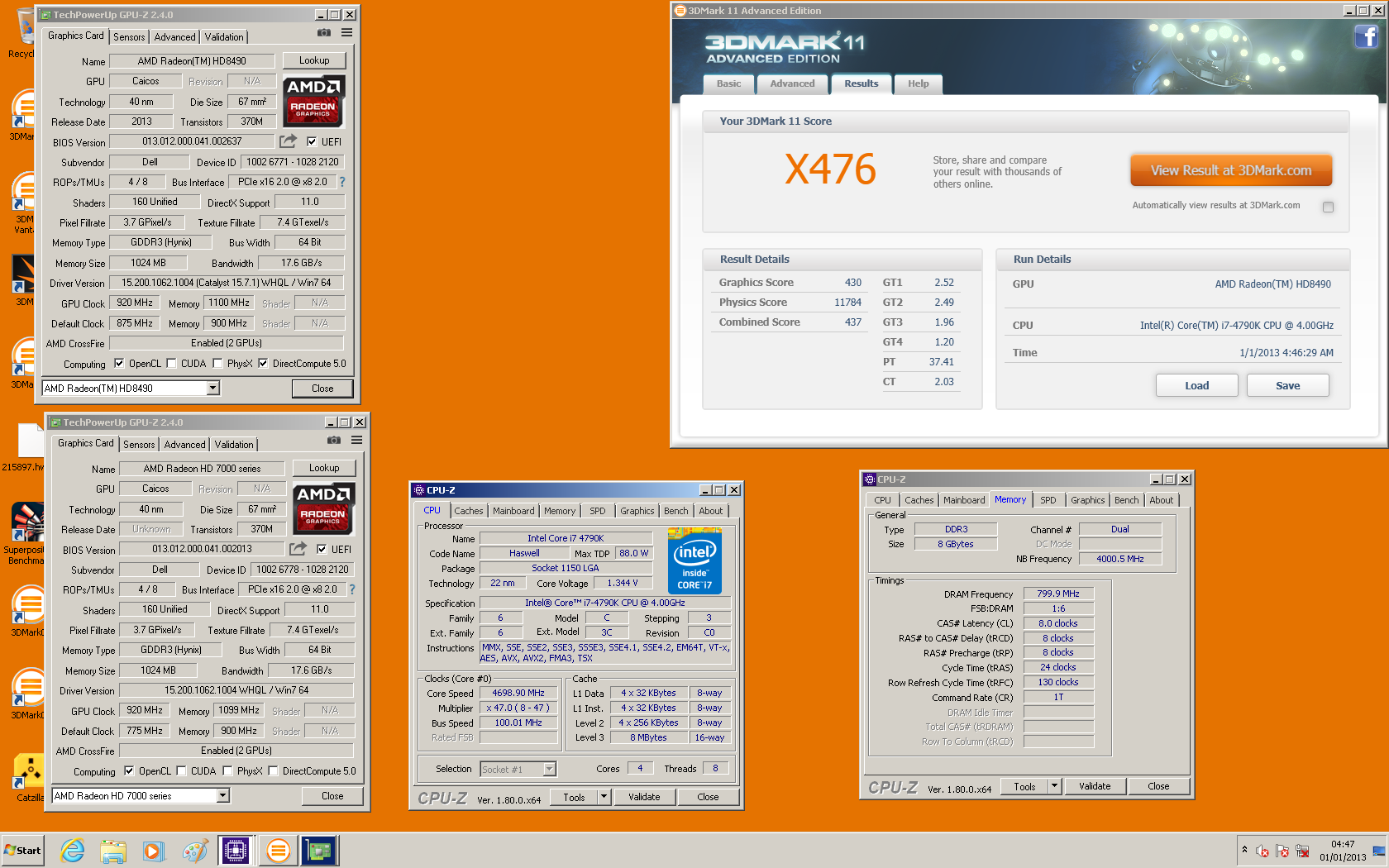Click AMD Radeon logo in HD8490 GPU-Z window

pyautogui.click(x=313, y=100)
